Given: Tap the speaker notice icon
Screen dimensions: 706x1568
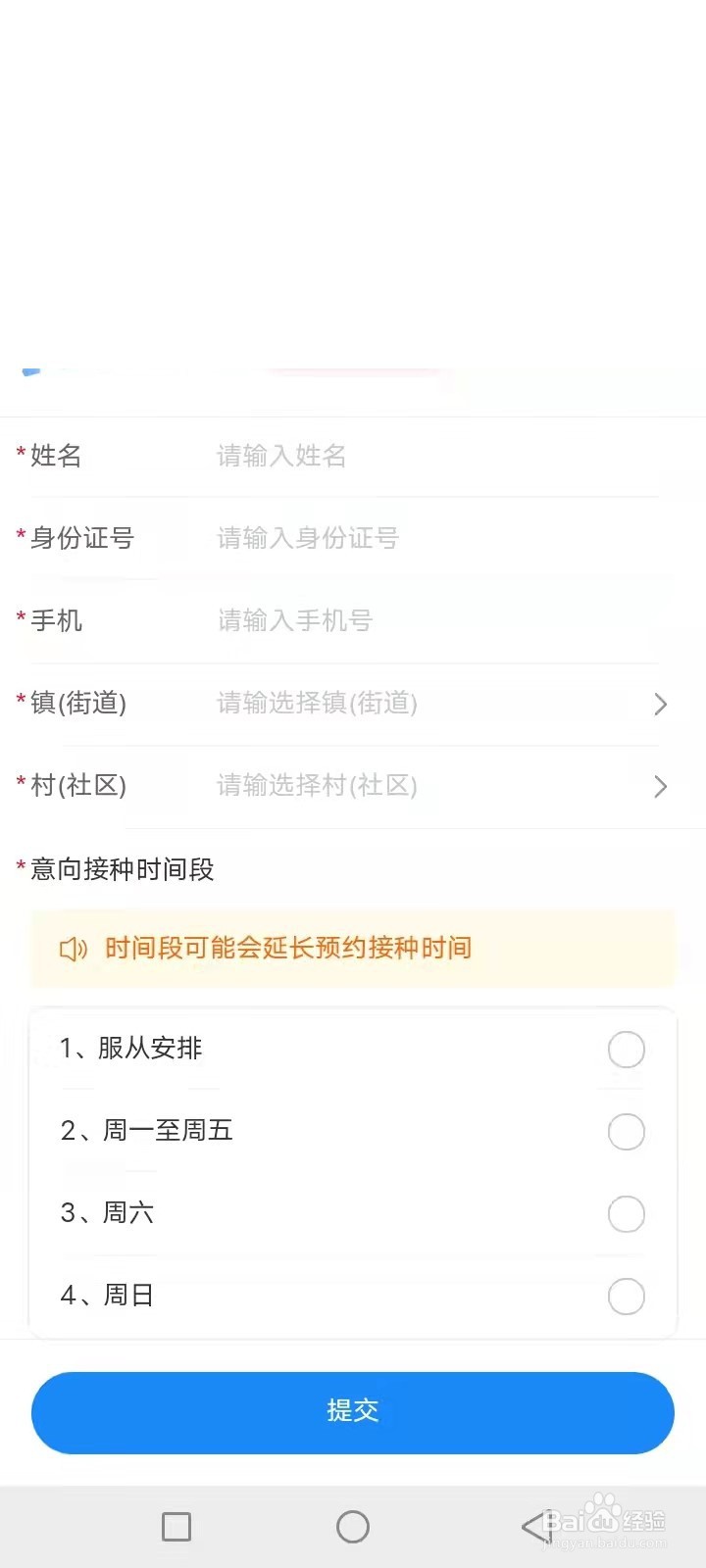Looking at the screenshot, I should [x=74, y=949].
